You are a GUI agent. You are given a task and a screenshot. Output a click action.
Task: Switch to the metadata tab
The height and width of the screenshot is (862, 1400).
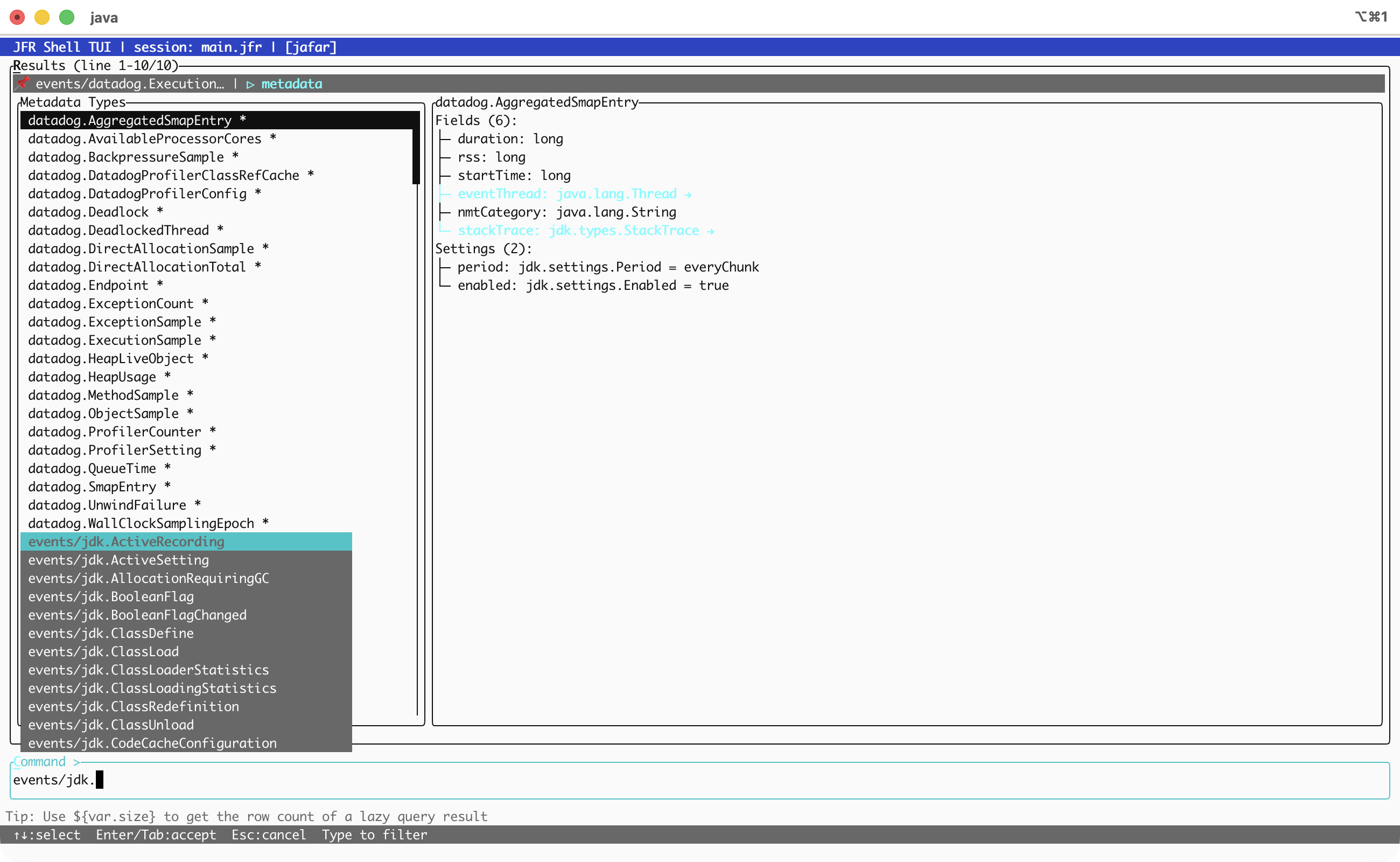click(291, 85)
